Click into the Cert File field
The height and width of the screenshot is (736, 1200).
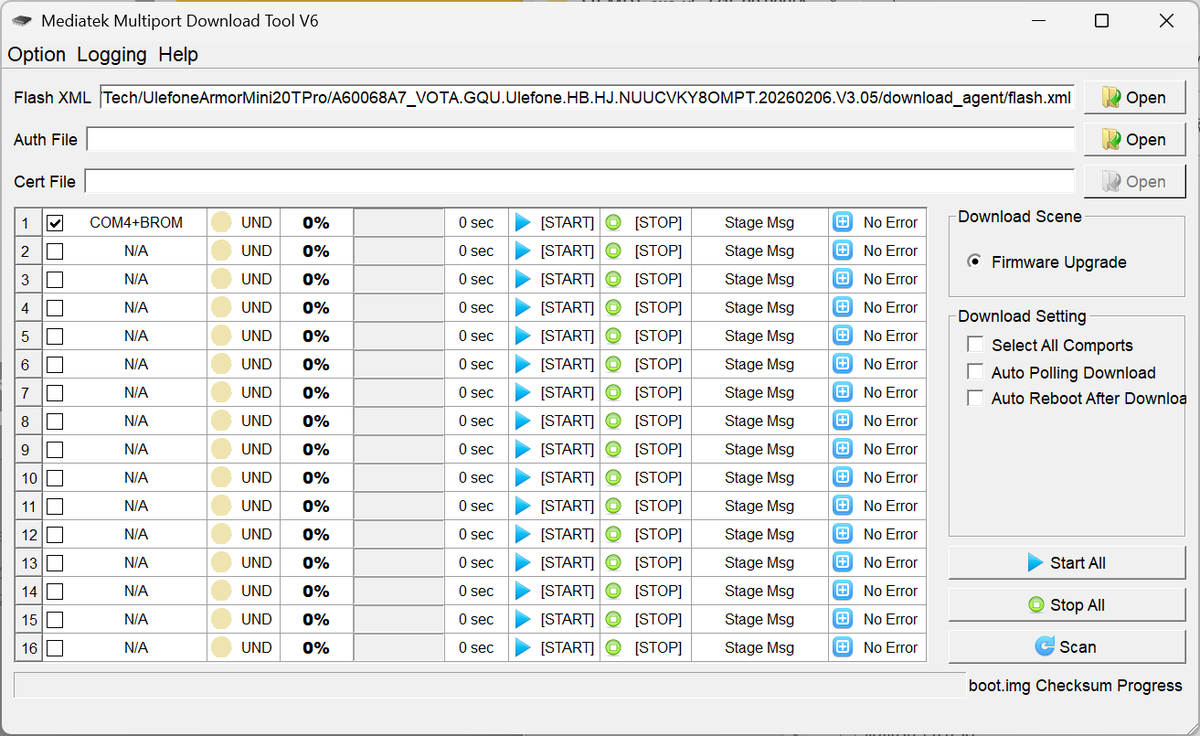pyautogui.click(x=580, y=181)
